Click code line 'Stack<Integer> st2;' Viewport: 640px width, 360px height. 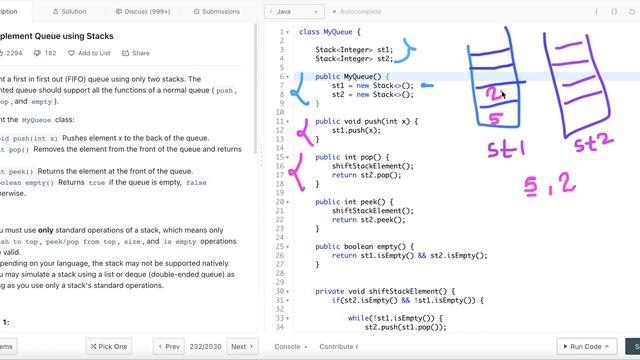(354, 59)
